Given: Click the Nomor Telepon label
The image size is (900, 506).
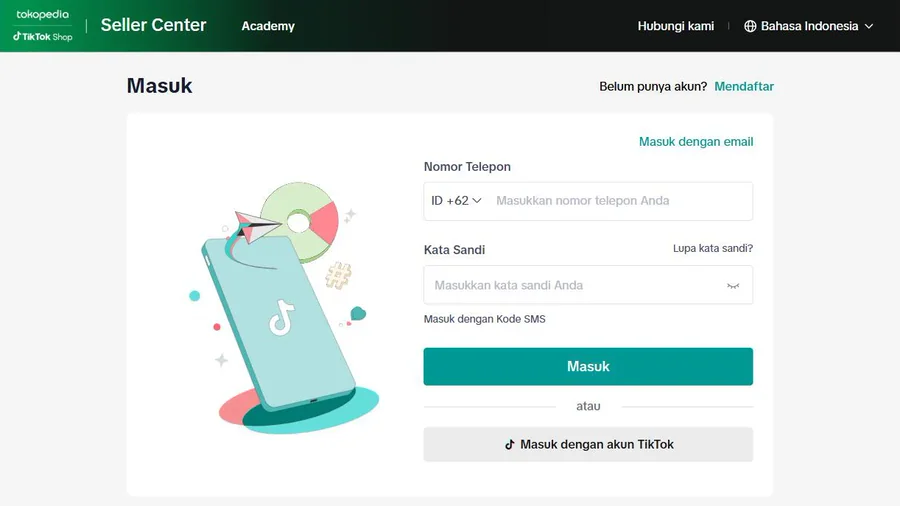Looking at the screenshot, I should [467, 167].
